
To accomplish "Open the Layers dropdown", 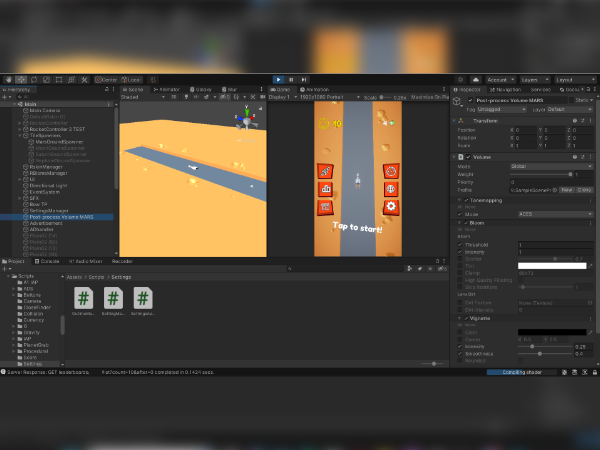I will pyautogui.click(x=535, y=80).
